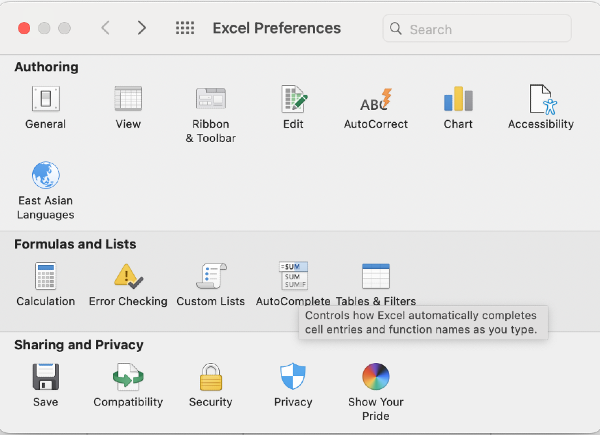Open AutoCorrect options
The height and width of the screenshot is (435, 600).
(376, 100)
